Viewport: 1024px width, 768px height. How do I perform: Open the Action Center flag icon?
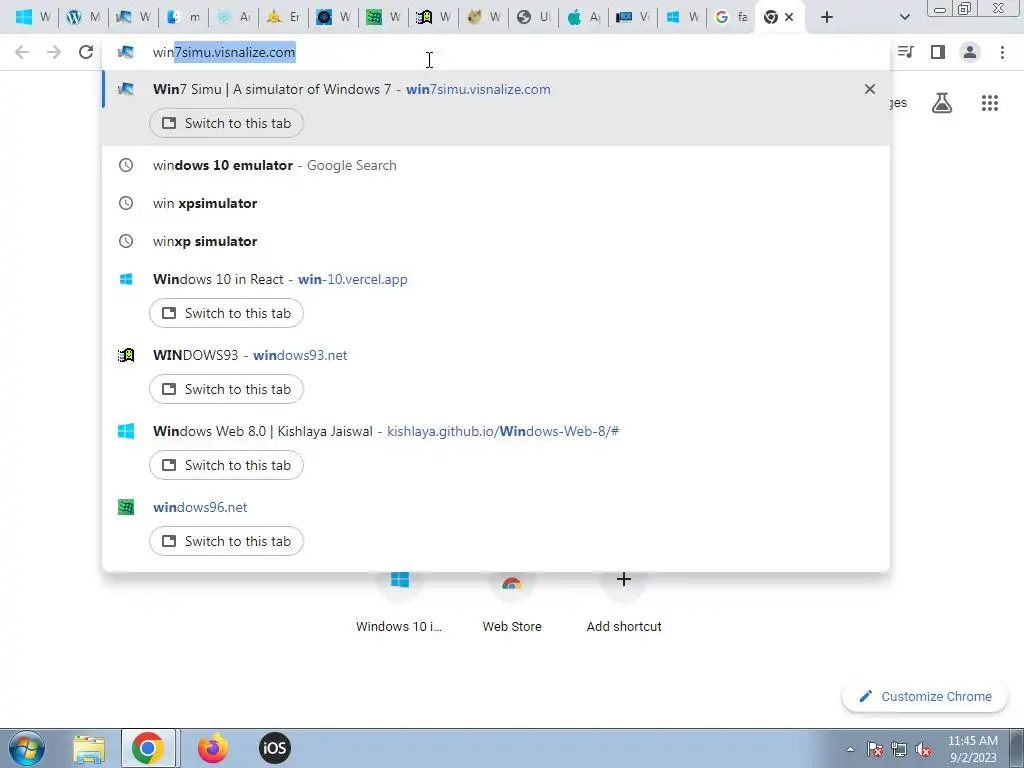tap(875, 749)
